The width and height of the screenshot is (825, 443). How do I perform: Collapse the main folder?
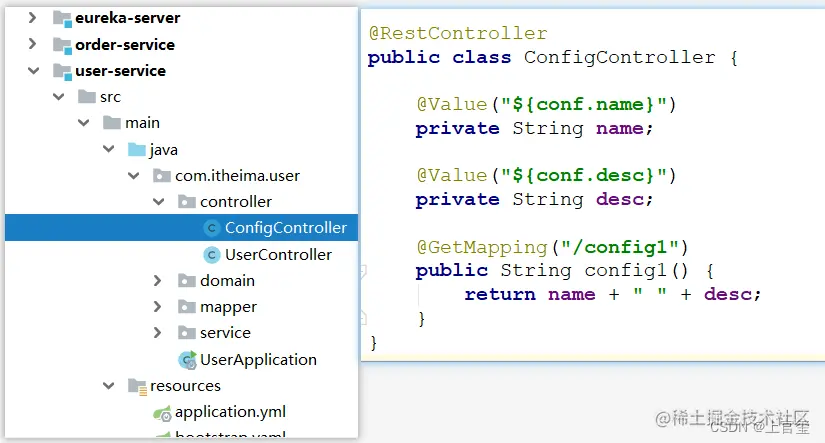click(83, 123)
